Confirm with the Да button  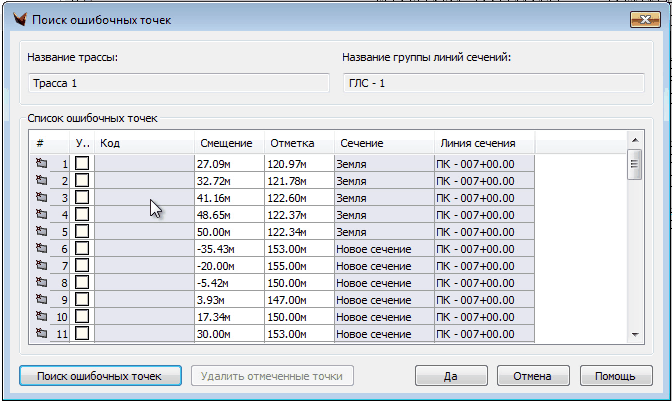450,376
